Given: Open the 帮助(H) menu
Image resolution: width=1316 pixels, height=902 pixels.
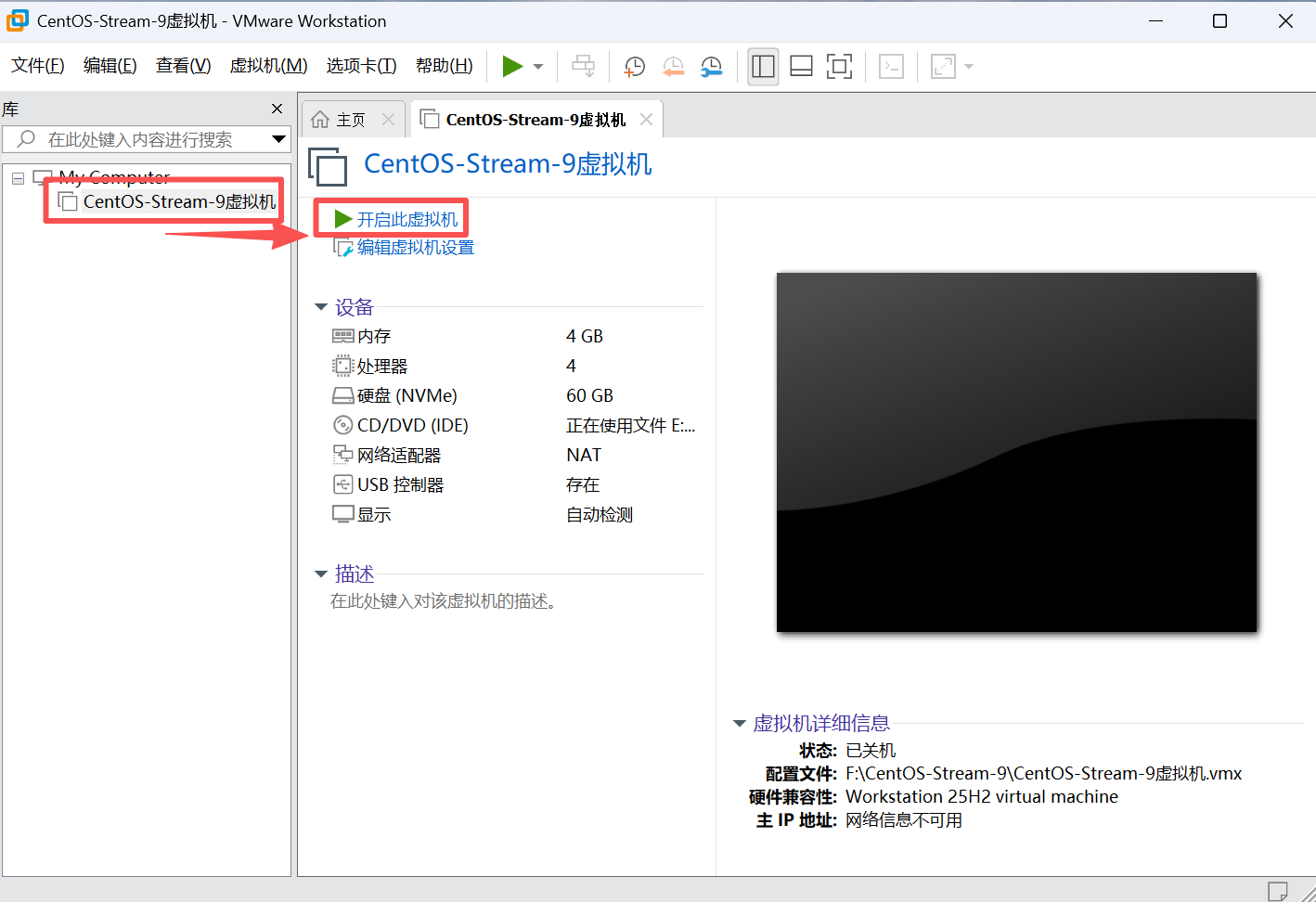Looking at the screenshot, I should (445, 66).
